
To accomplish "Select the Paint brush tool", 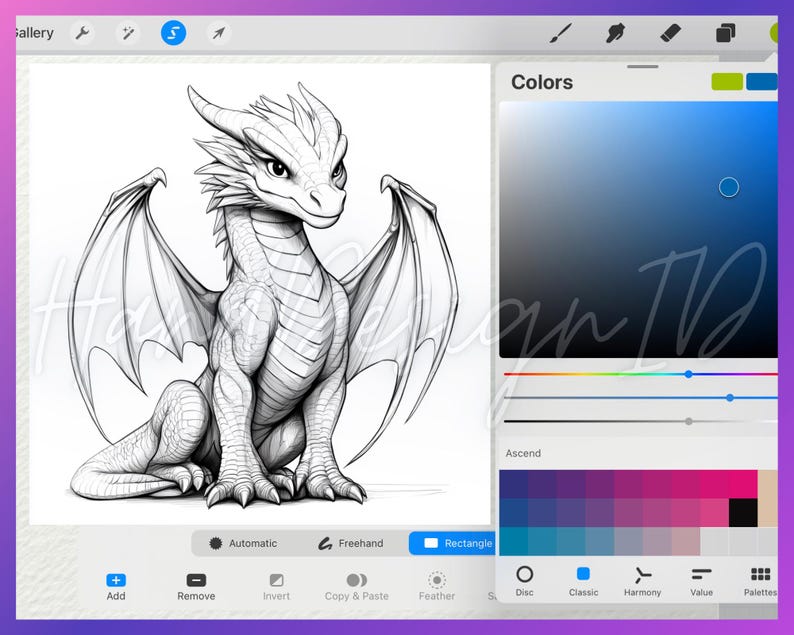I will pyautogui.click(x=561, y=33).
